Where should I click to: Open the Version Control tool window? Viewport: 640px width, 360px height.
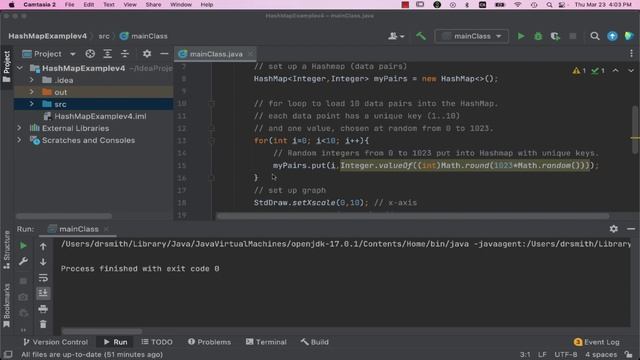56,342
